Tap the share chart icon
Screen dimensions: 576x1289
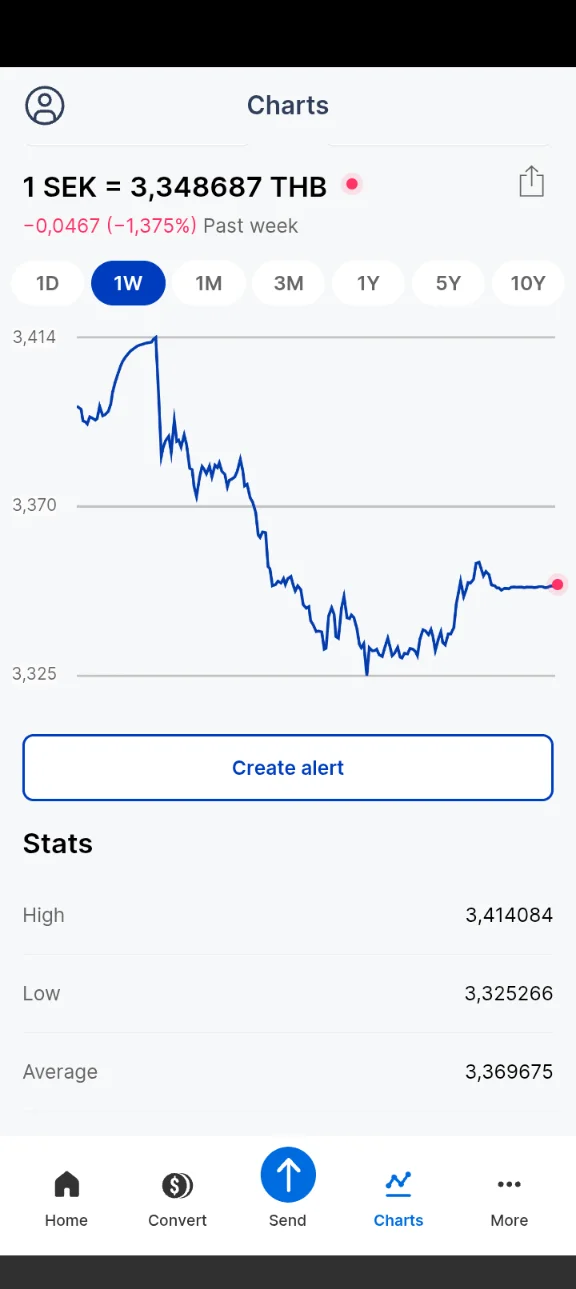point(531,182)
